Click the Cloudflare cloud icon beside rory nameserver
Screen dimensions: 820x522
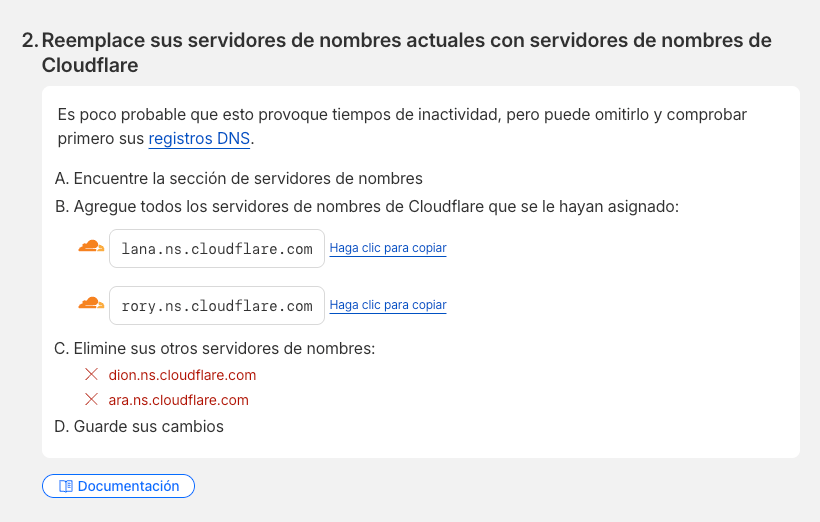point(91,304)
